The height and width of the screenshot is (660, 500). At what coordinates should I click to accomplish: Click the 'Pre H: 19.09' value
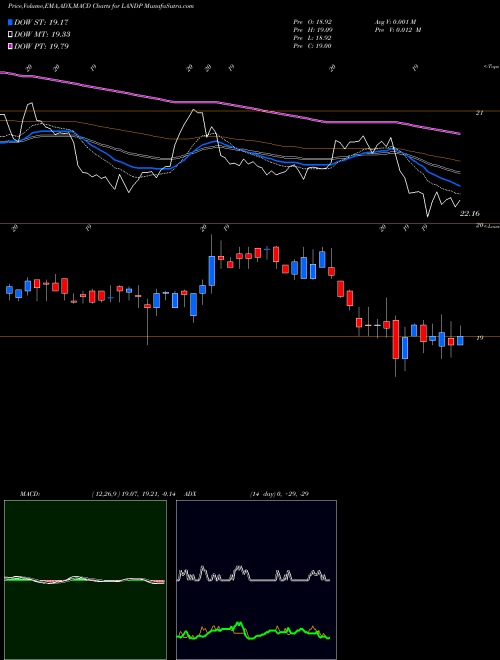point(313,30)
